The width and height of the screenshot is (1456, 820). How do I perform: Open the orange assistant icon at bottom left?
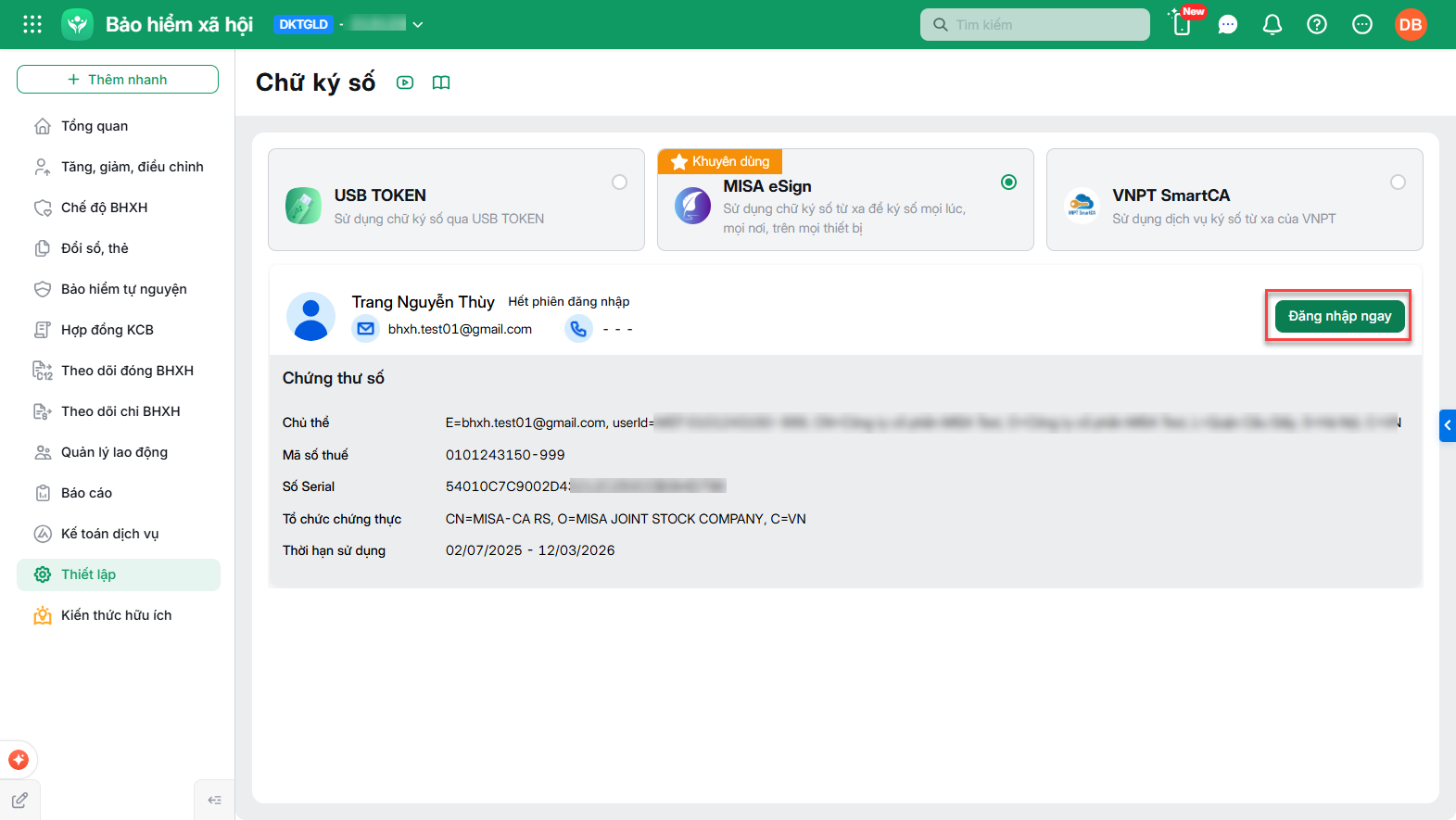19,760
